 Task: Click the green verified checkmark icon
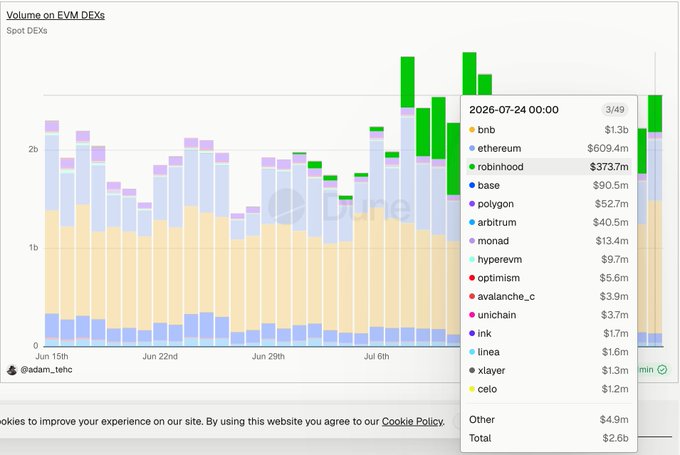click(x=662, y=370)
